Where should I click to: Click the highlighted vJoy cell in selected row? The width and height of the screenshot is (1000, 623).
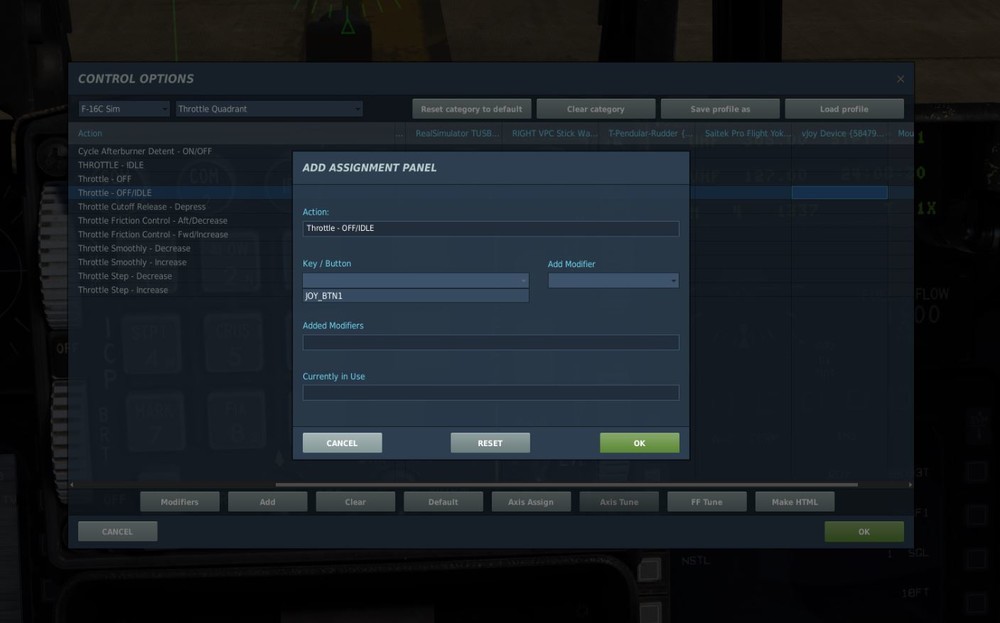[x=839, y=193]
